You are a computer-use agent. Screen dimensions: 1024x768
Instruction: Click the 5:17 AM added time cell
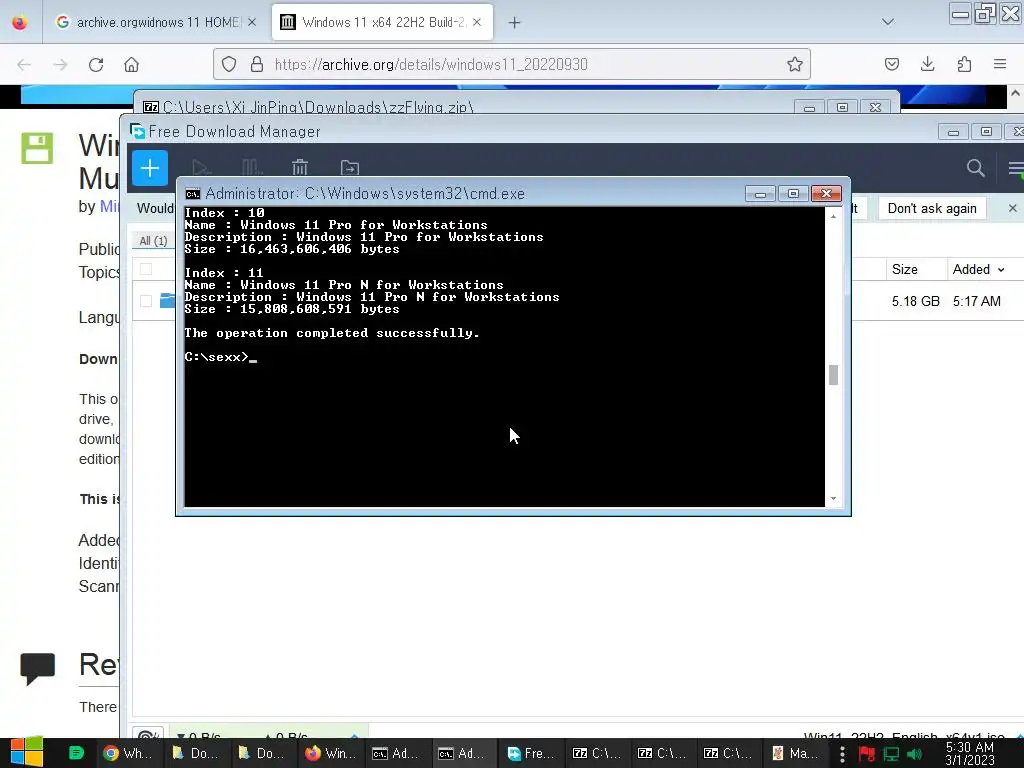click(x=976, y=301)
